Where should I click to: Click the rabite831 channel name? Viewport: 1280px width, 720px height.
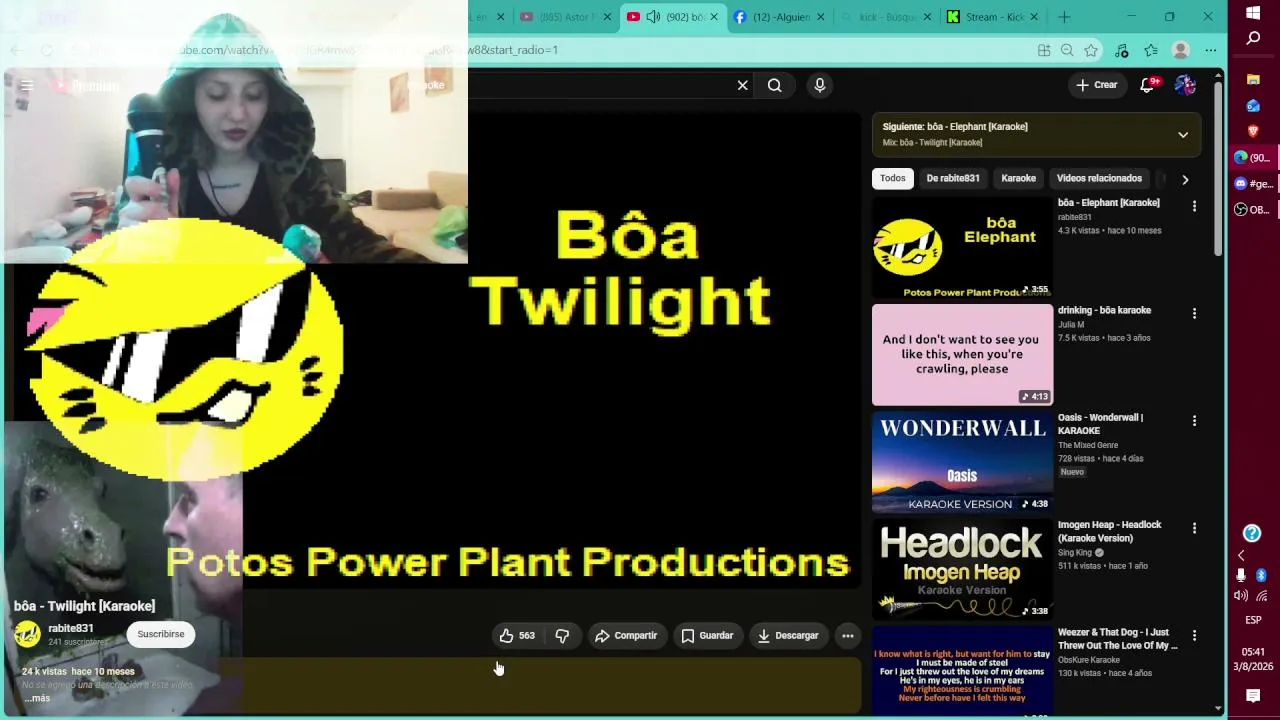(71, 629)
